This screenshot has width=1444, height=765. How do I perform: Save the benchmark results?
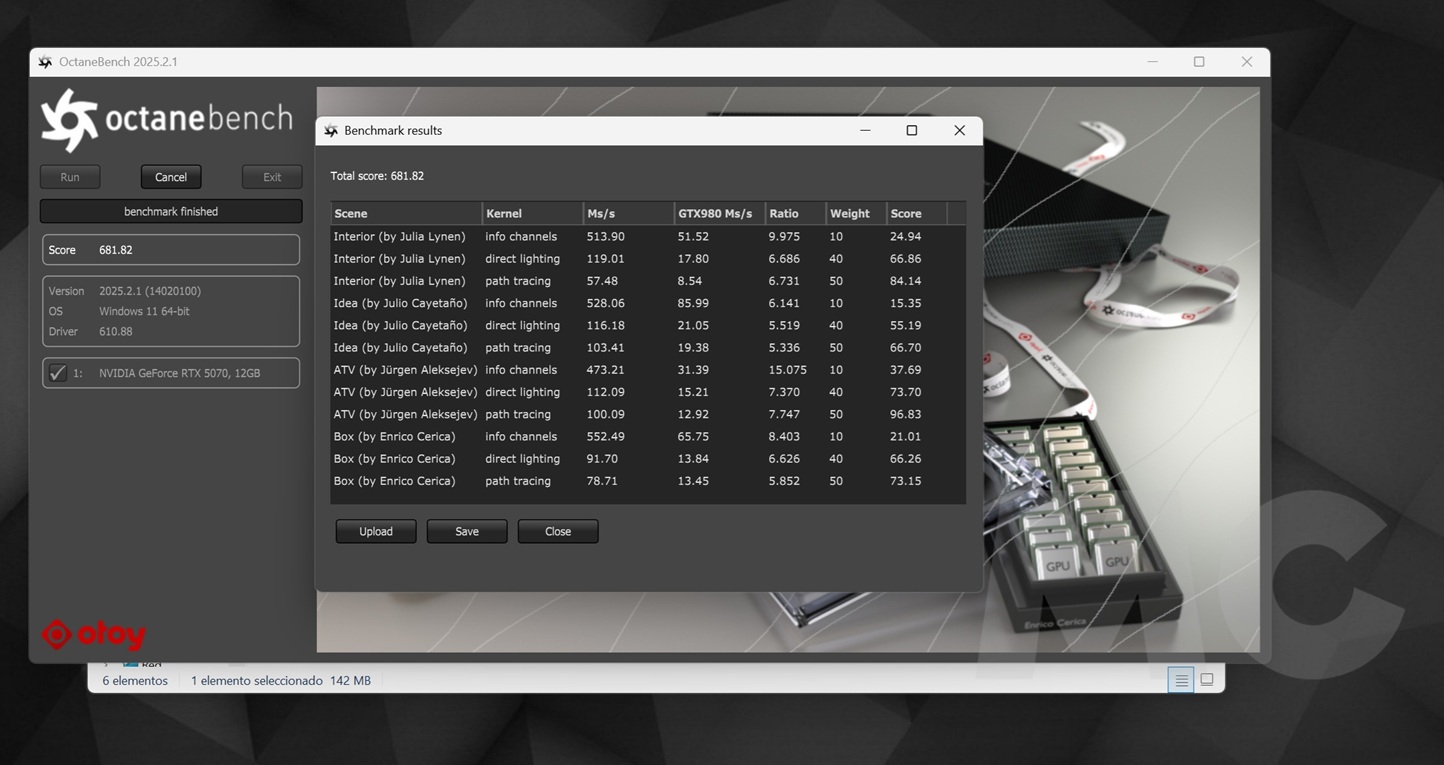[467, 531]
